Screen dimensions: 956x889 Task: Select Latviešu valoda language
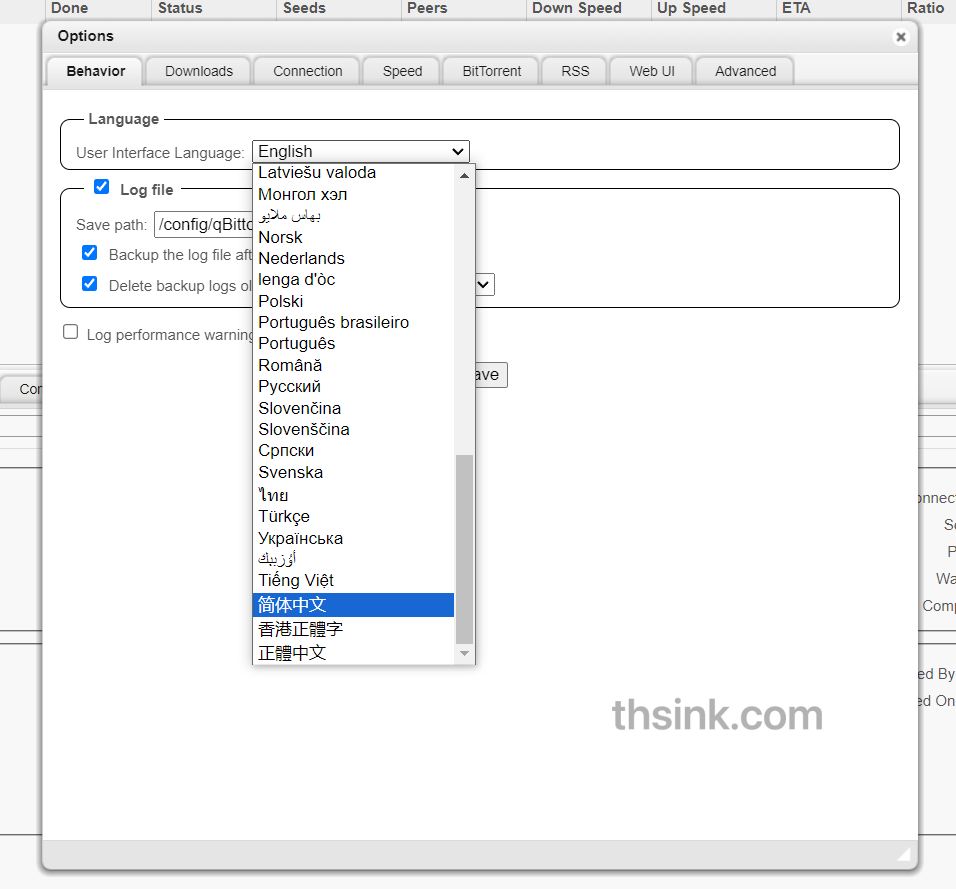tap(353, 173)
